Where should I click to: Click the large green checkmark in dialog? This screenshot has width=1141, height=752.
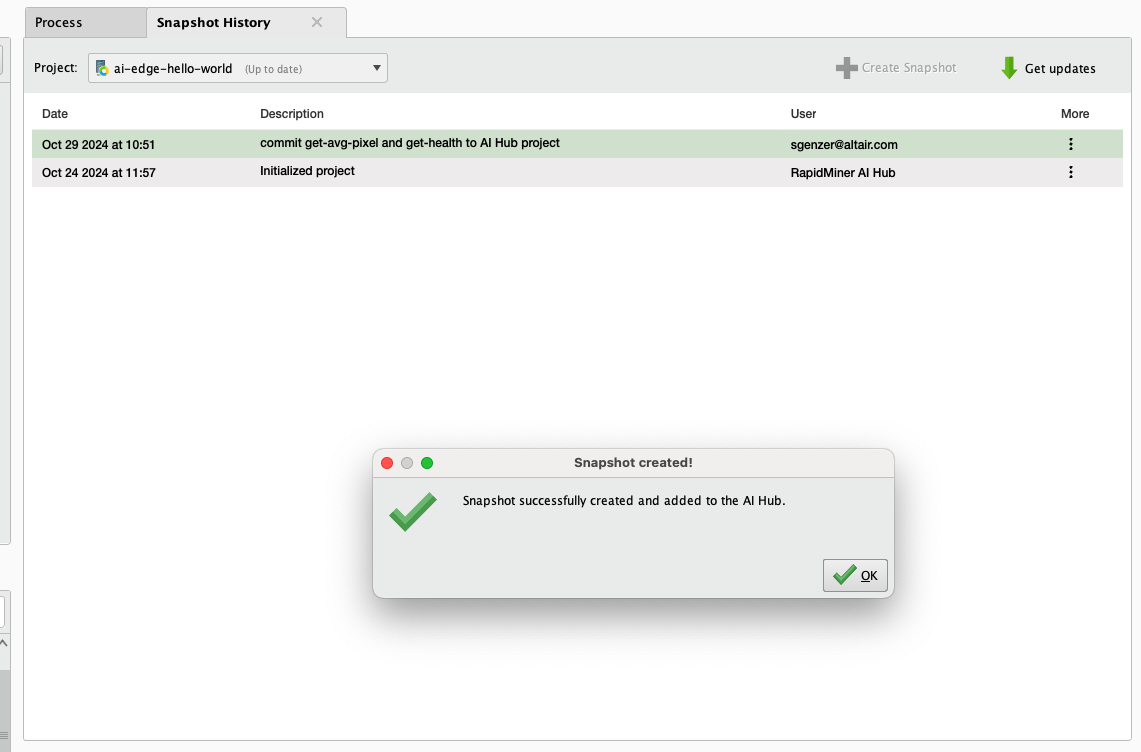coord(413,512)
